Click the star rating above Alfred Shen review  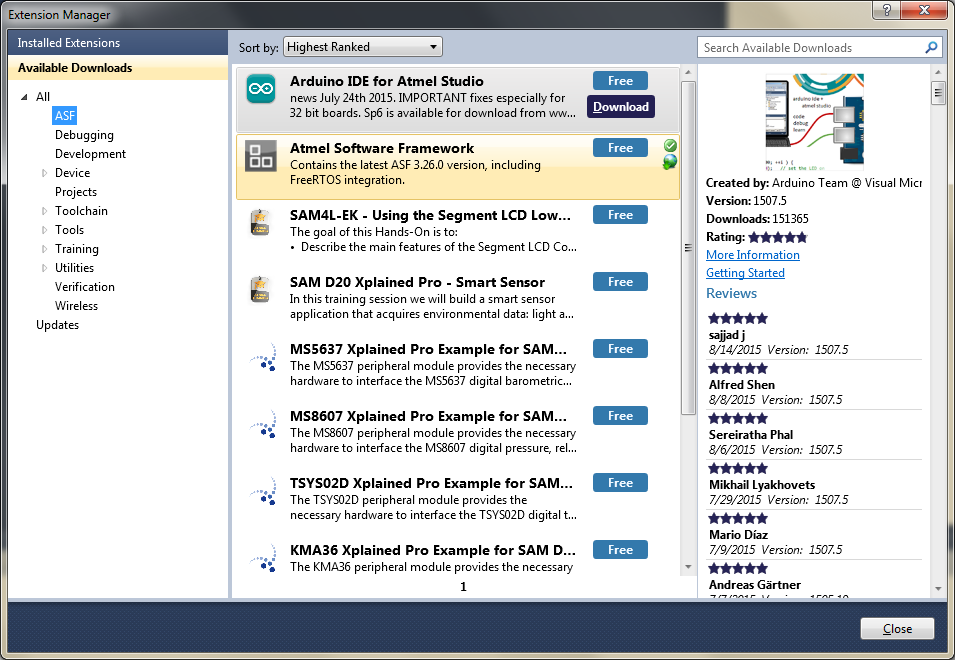click(x=738, y=368)
